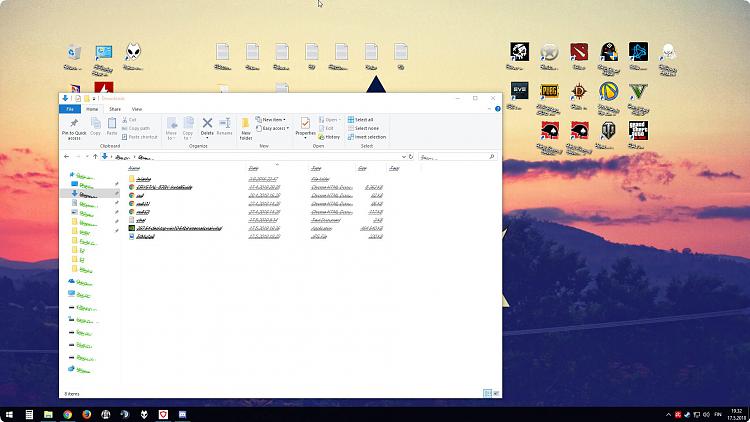Expand the address bar history dropdown
750x422 pixels.
pyautogui.click(x=404, y=156)
